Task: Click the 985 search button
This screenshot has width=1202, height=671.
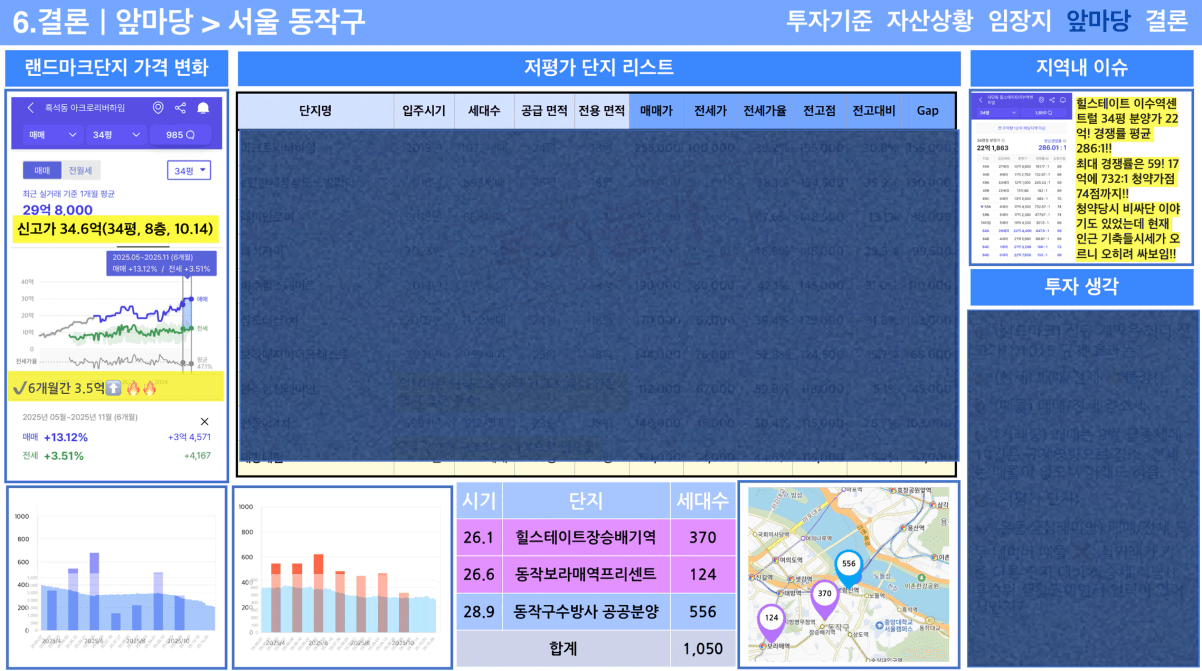Action: coord(180,134)
